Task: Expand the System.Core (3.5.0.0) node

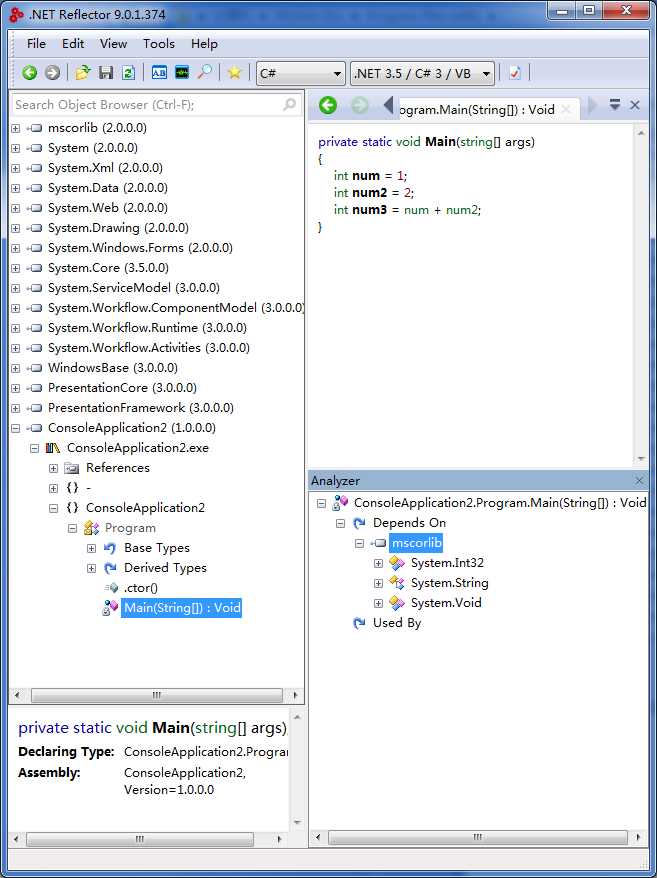Action: pyautogui.click(x=16, y=268)
